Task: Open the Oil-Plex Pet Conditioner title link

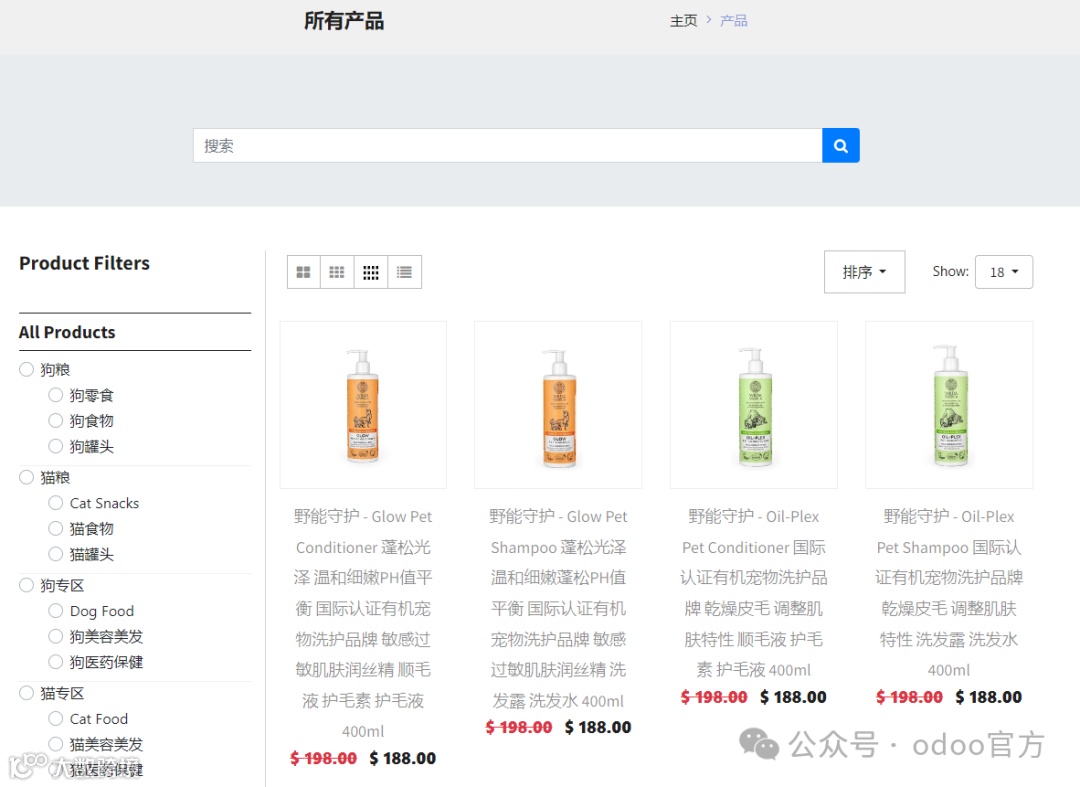Action: [x=754, y=593]
